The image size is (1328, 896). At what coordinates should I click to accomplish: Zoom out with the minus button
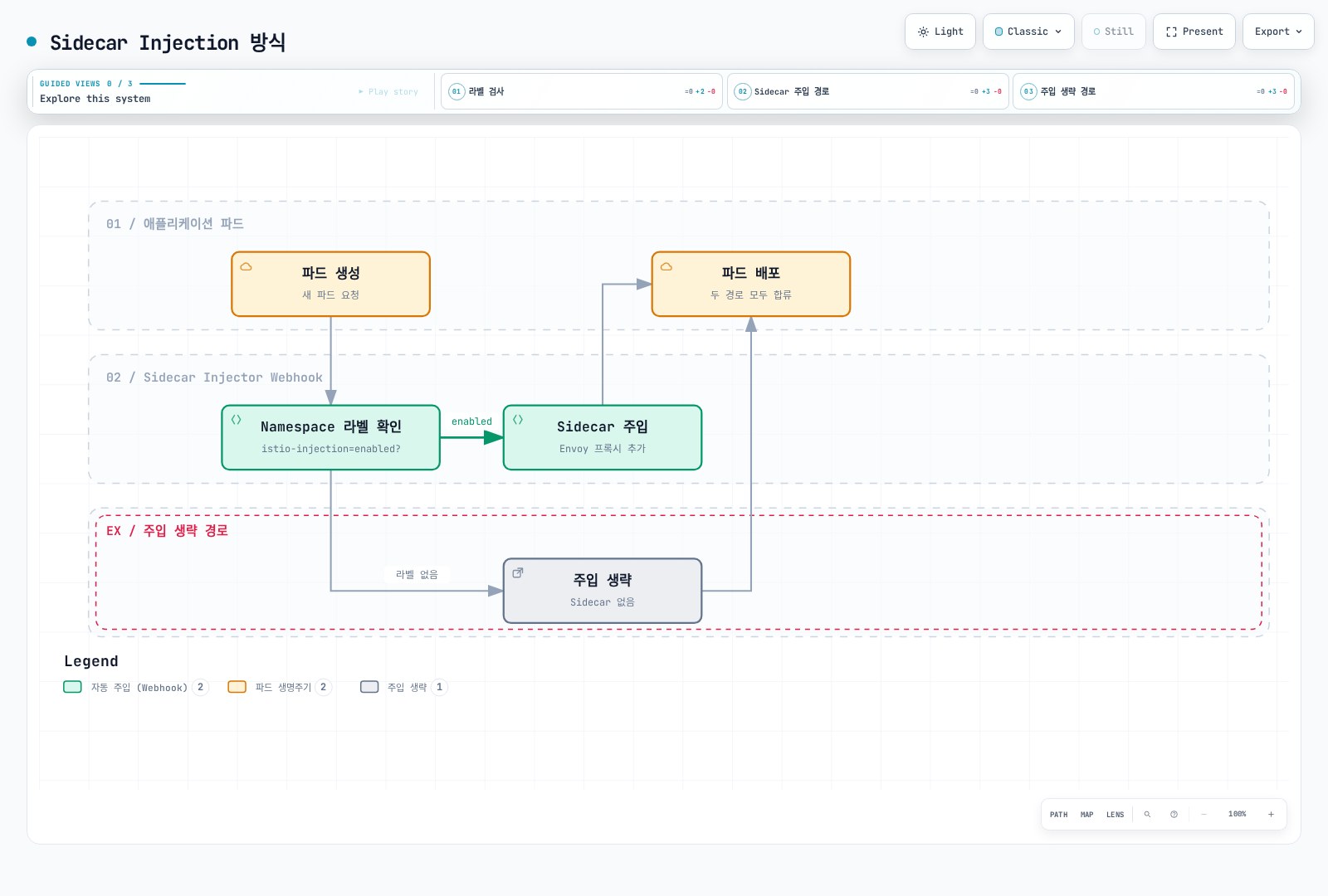[x=1203, y=815]
